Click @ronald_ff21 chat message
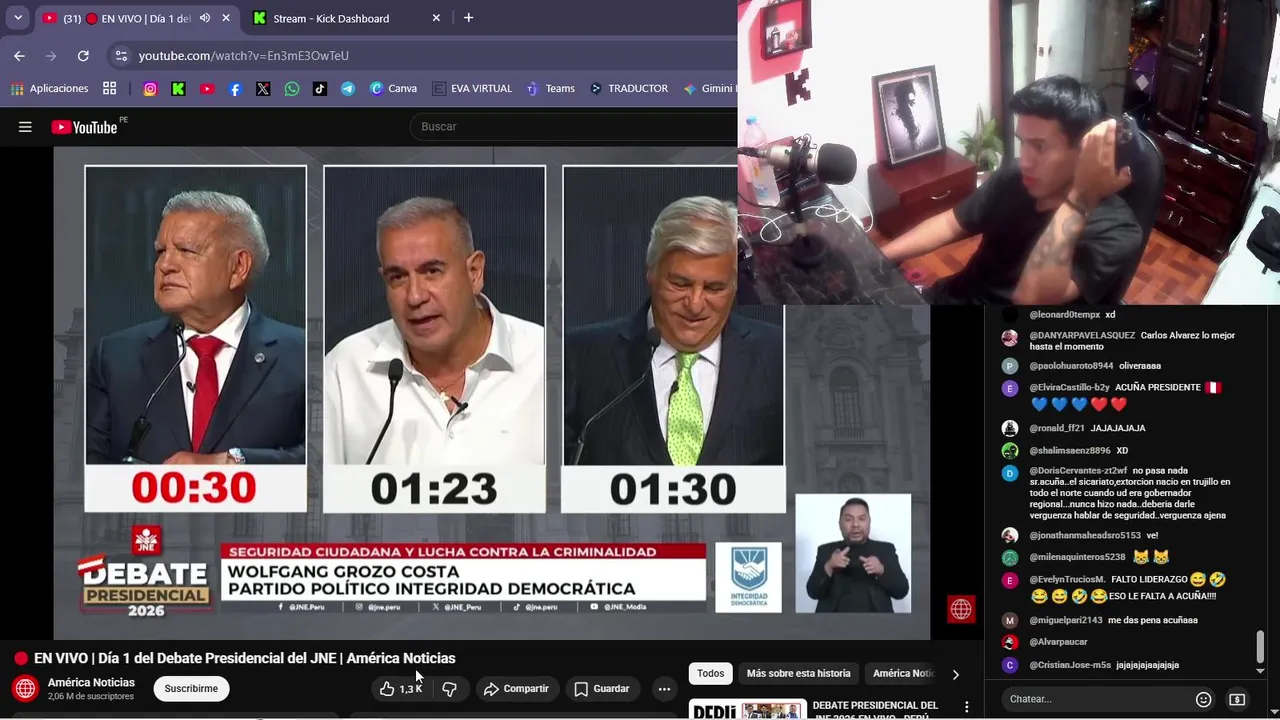Screen dimensions: 1280x720 [x=1118, y=428]
